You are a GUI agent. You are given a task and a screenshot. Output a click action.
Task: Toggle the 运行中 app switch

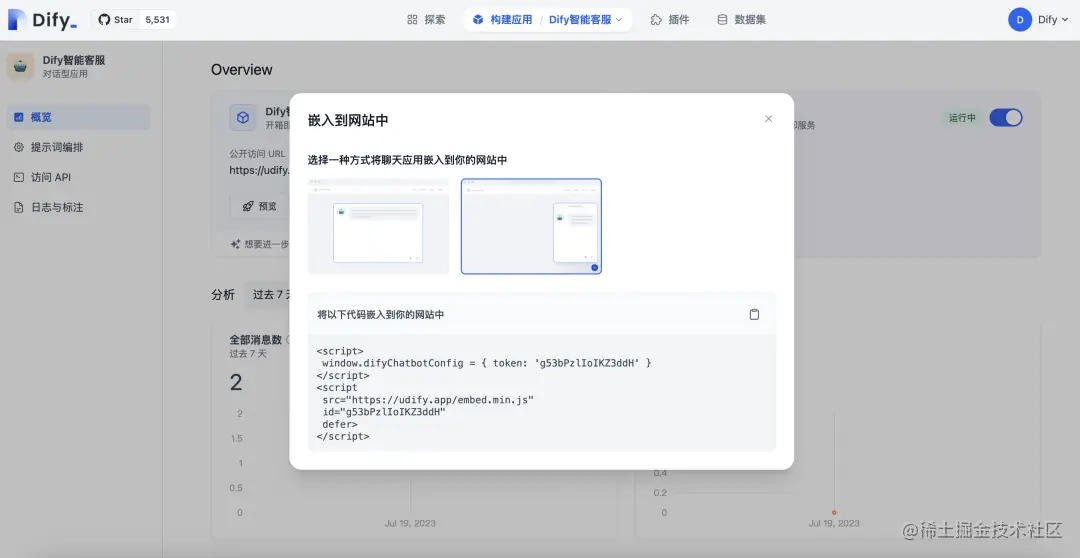[1006, 118]
